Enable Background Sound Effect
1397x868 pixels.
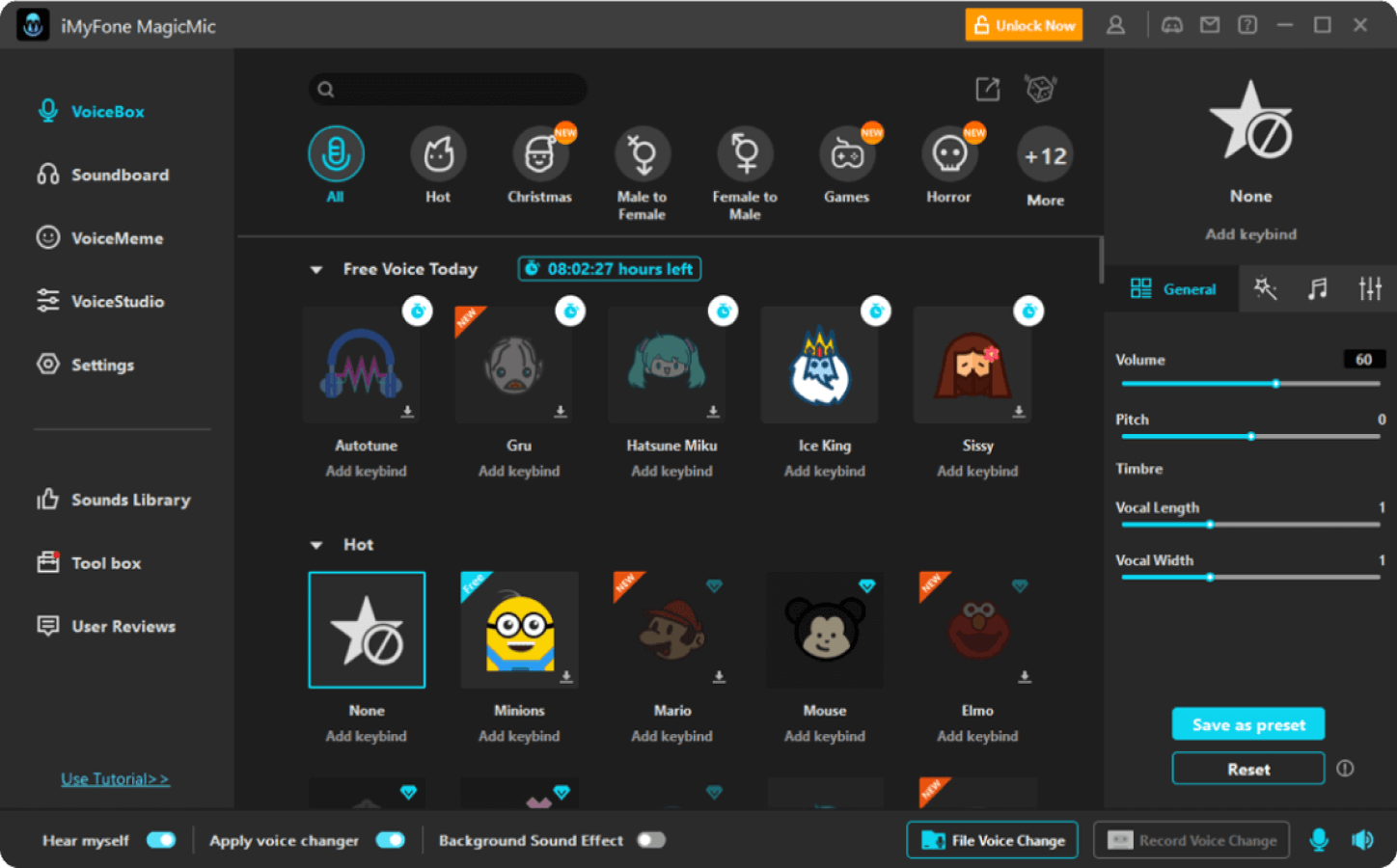coord(651,840)
